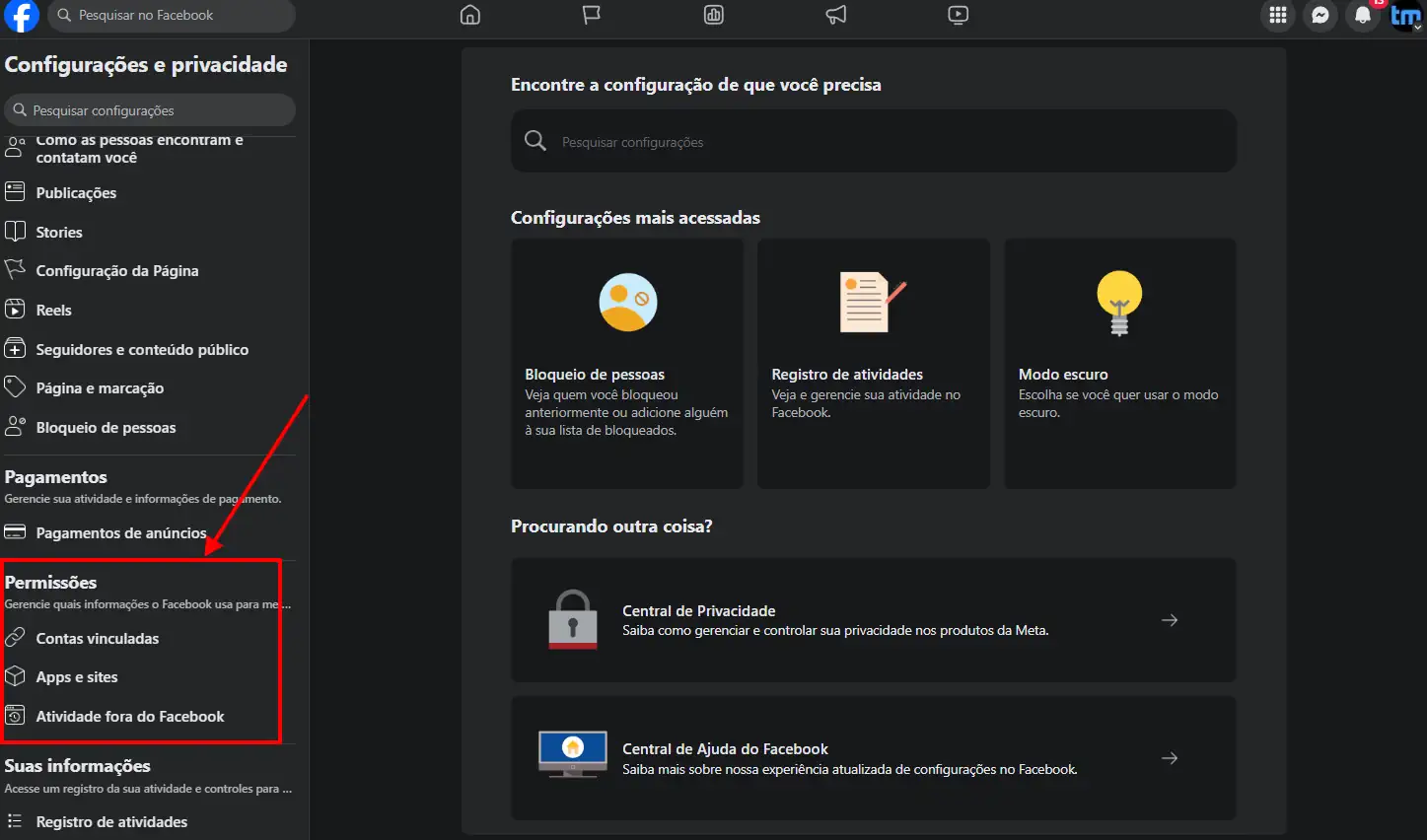1427x840 pixels.
Task: Open the insights chart icon in top bar
Action: click(714, 15)
